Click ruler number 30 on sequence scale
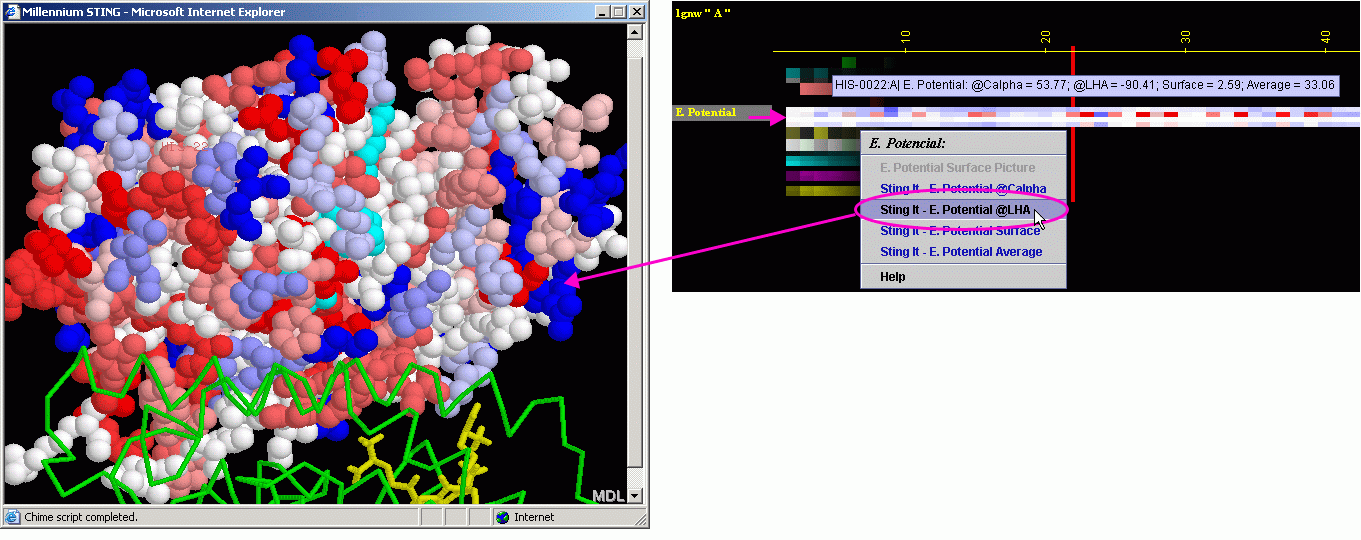Image resolution: width=1361 pixels, height=540 pixels. (1185, 39)
